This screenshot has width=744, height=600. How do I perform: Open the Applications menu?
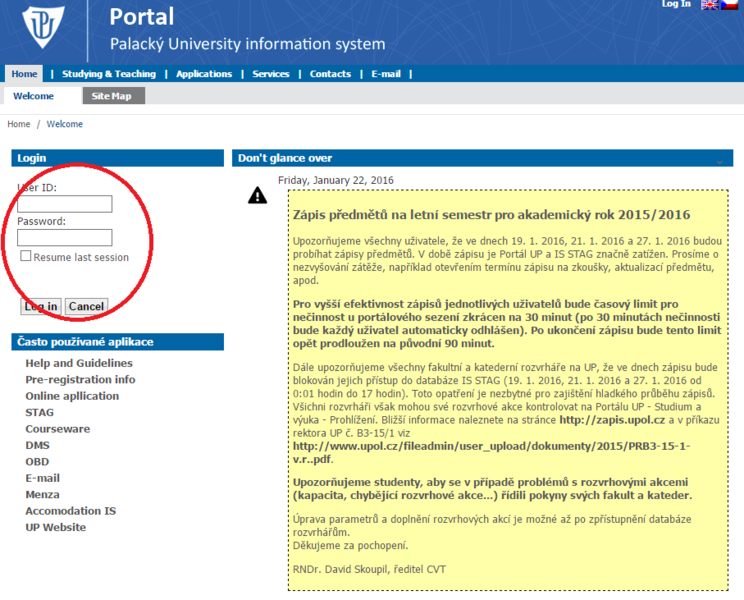[x=204, y=74]
